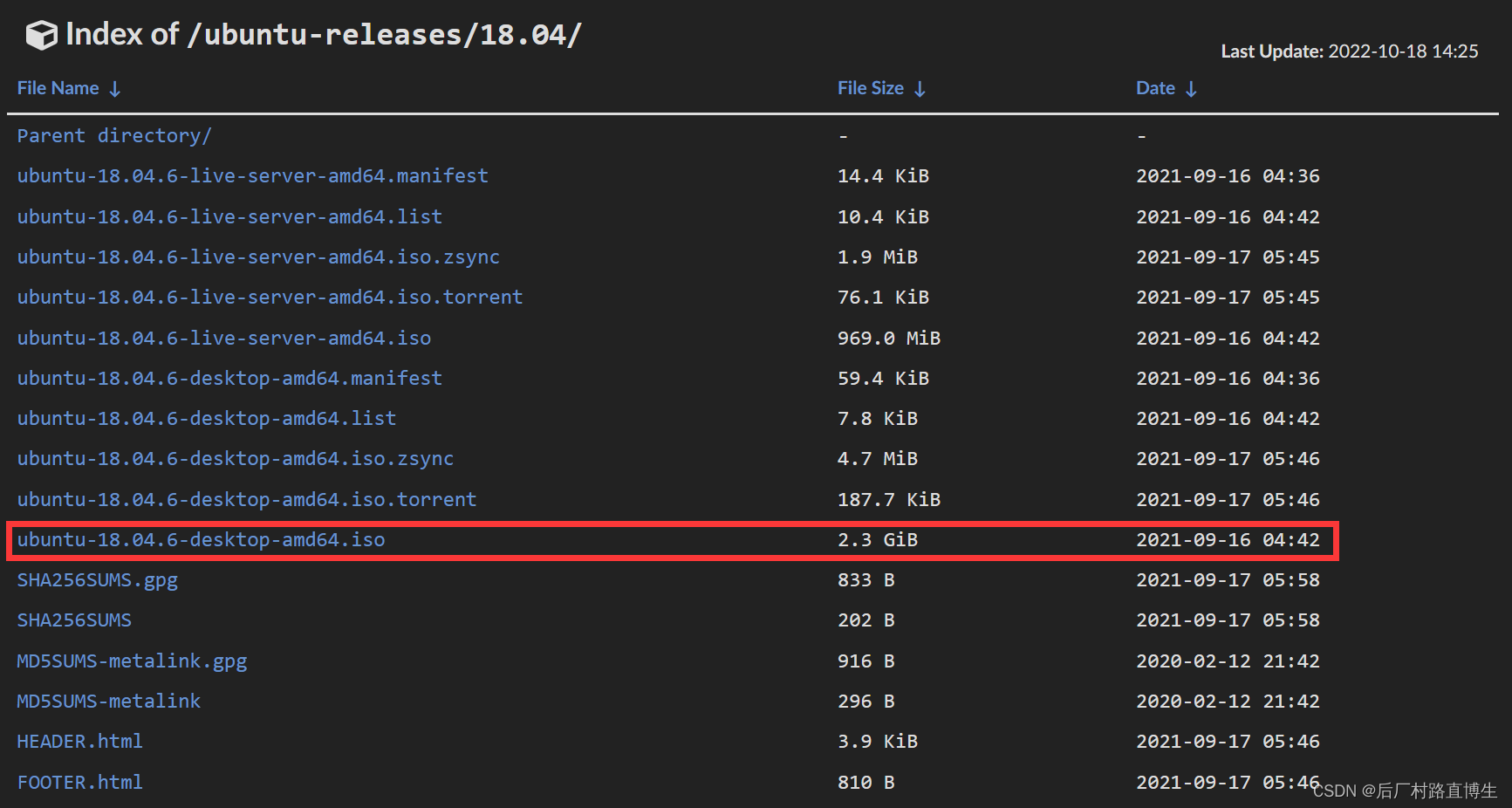This screenshot has width=1512, height=808.
Task: Download ubuntu-18.04.6-live-server-amd64.iso.zsync
Action: tap(258, 257)
